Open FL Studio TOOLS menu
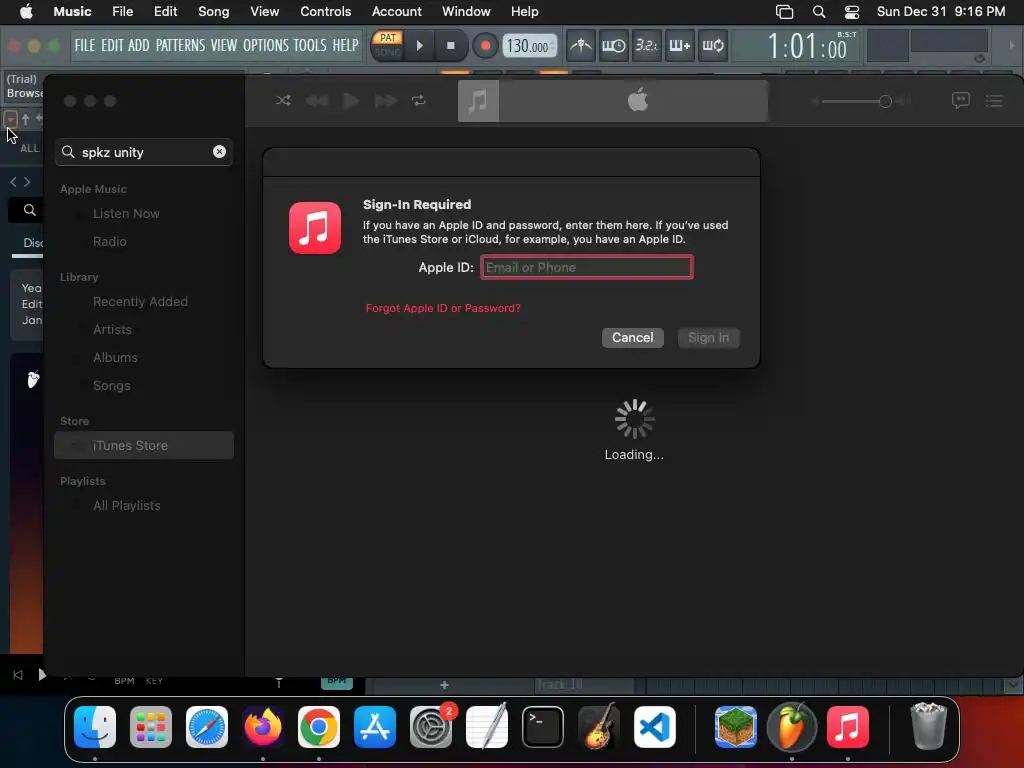Image resolution: width=1024 pixels, height=768 pixels. pos(310,45)
